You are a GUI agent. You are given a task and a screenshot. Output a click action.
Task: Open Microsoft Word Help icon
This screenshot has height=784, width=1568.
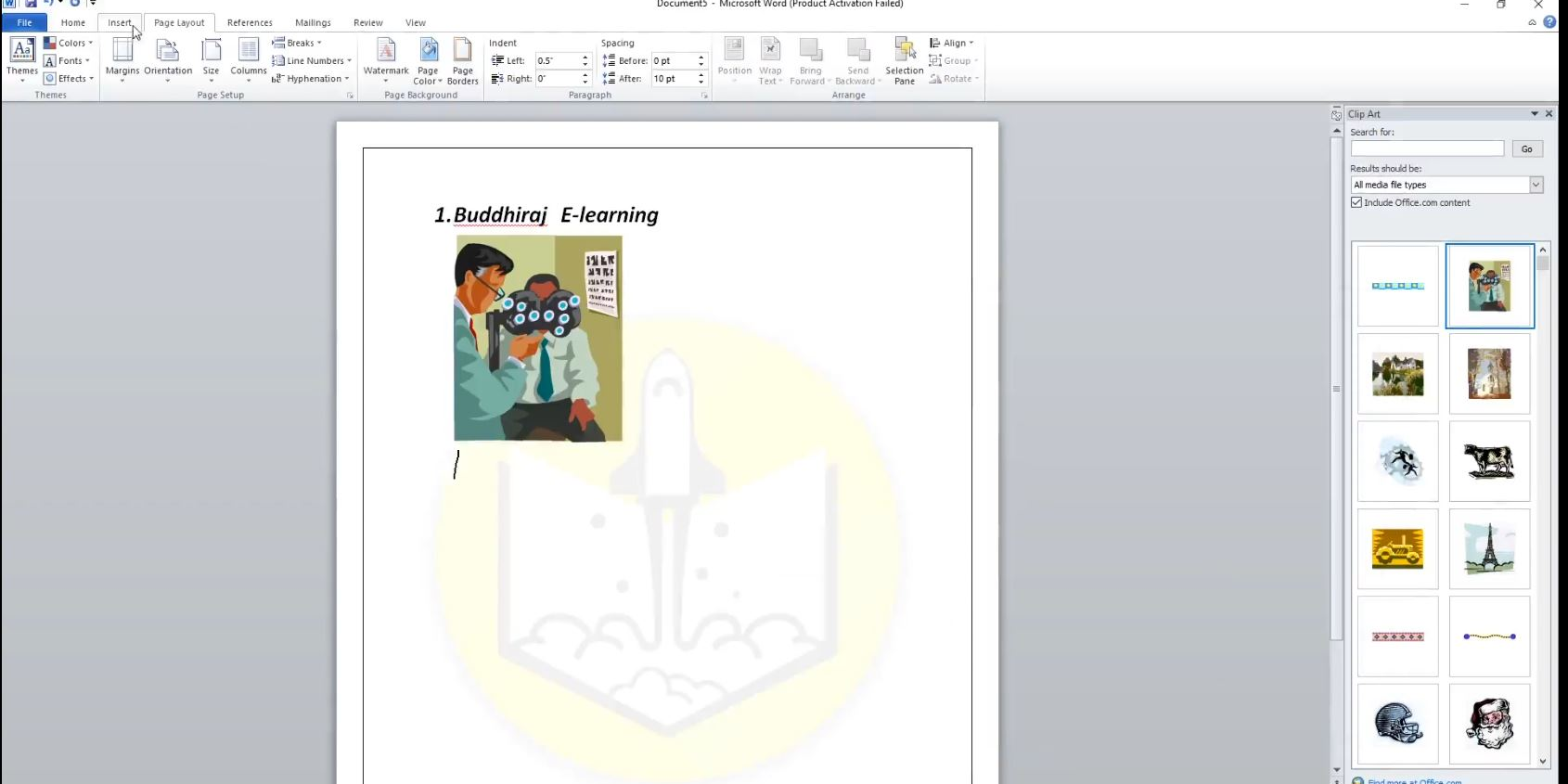[x=1549, y=22]
